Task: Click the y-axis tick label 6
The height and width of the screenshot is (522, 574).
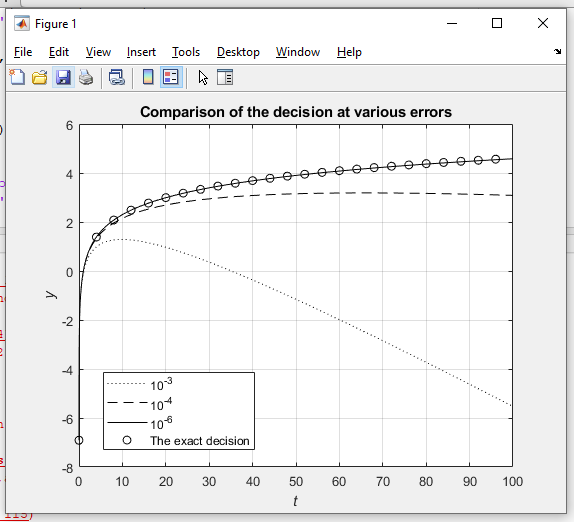Action: click(70, 126)
